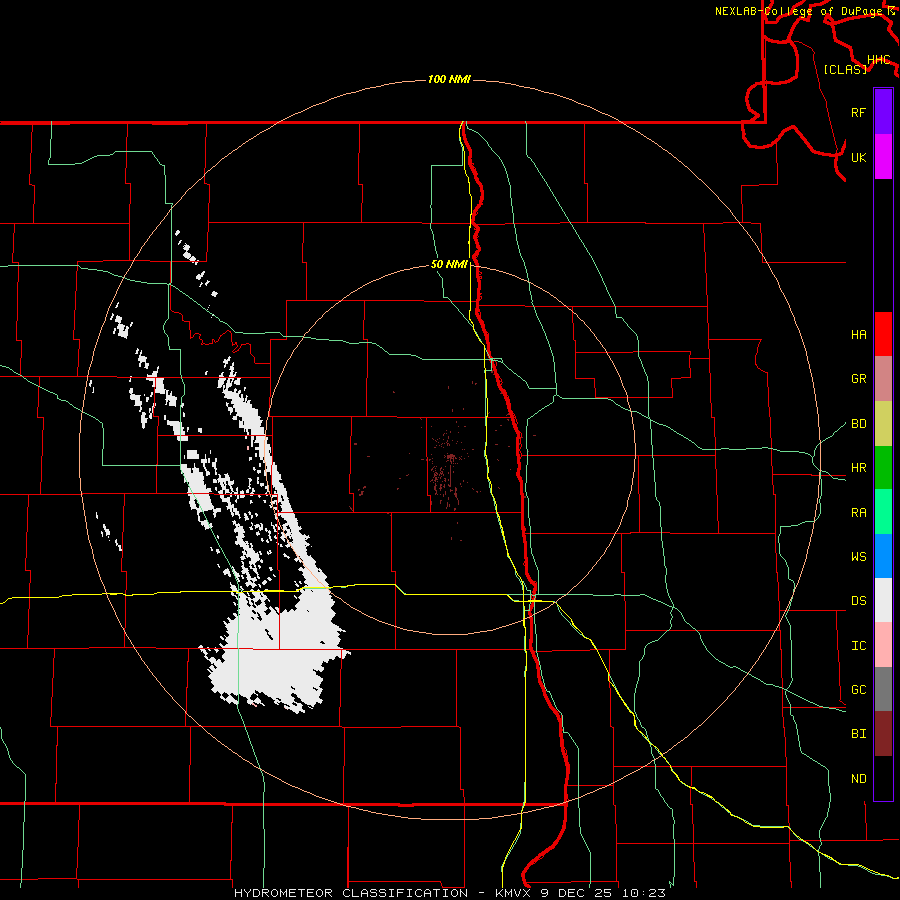
Task: Click the DS white legend color swatch
Action: pyautogui.click(x=883, y=600)
